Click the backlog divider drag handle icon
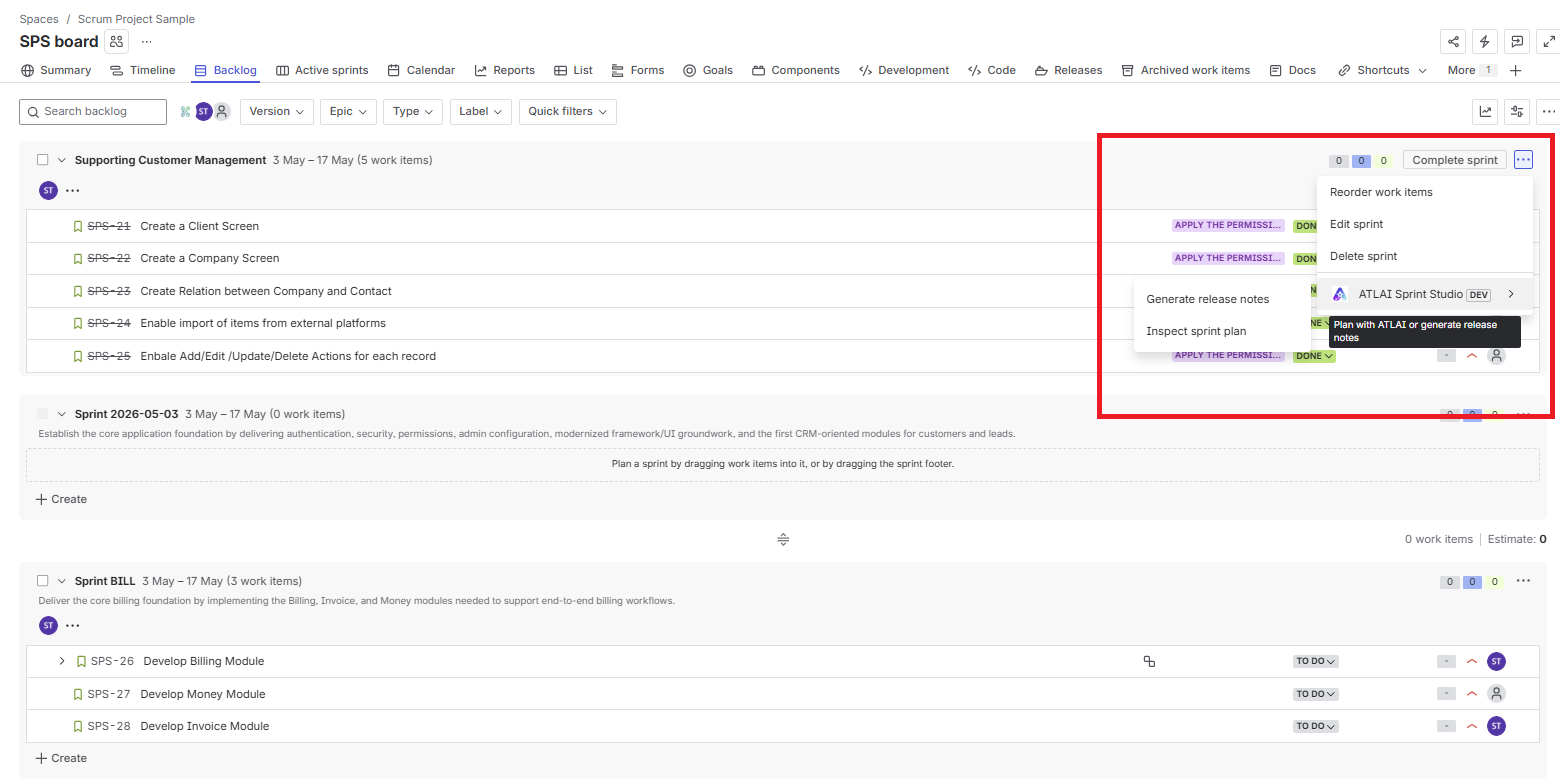 (783, 539)
